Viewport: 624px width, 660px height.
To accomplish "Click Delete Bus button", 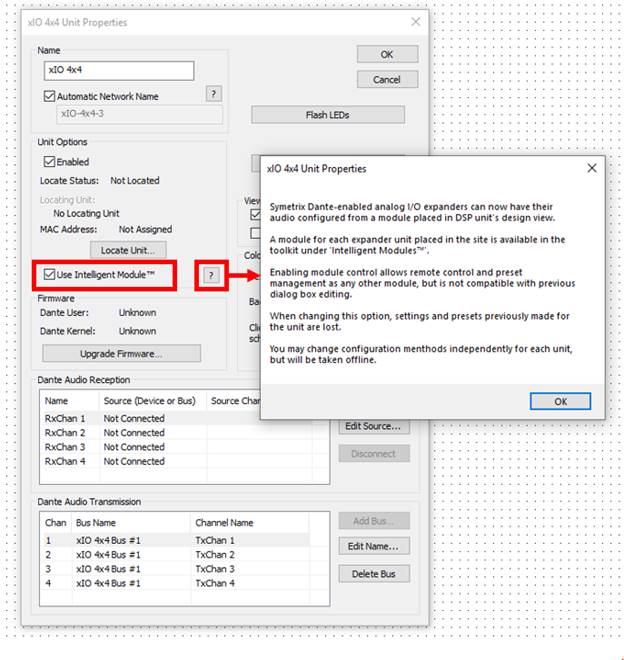I will pyautogui.click(x=374, y=574).
